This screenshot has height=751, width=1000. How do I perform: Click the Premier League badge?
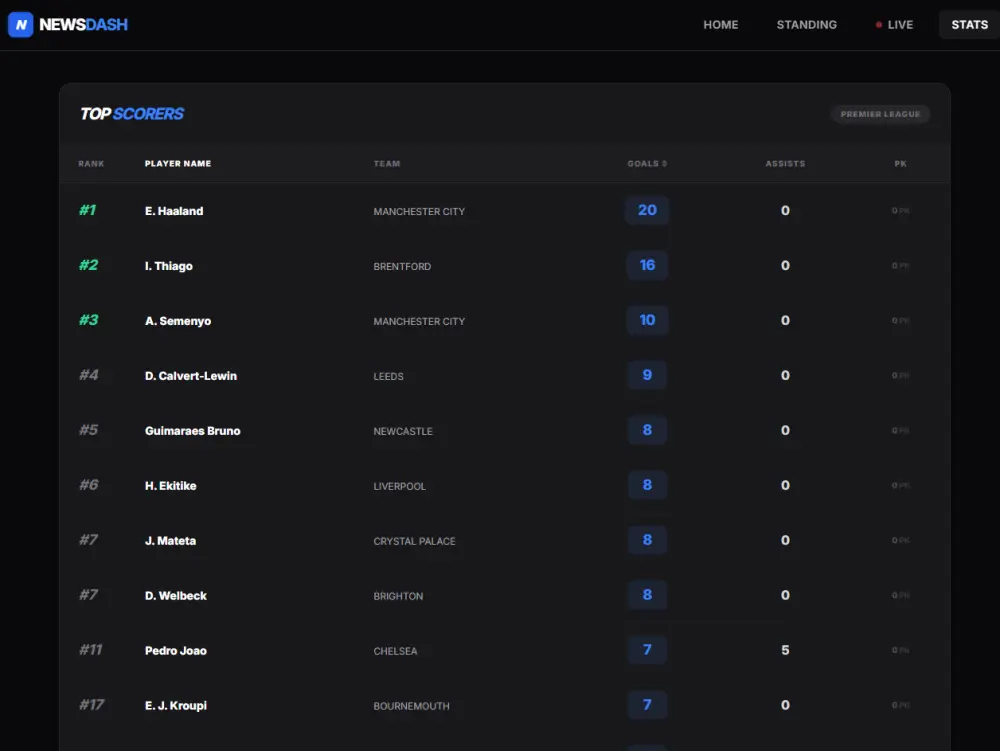coord(880,114)
